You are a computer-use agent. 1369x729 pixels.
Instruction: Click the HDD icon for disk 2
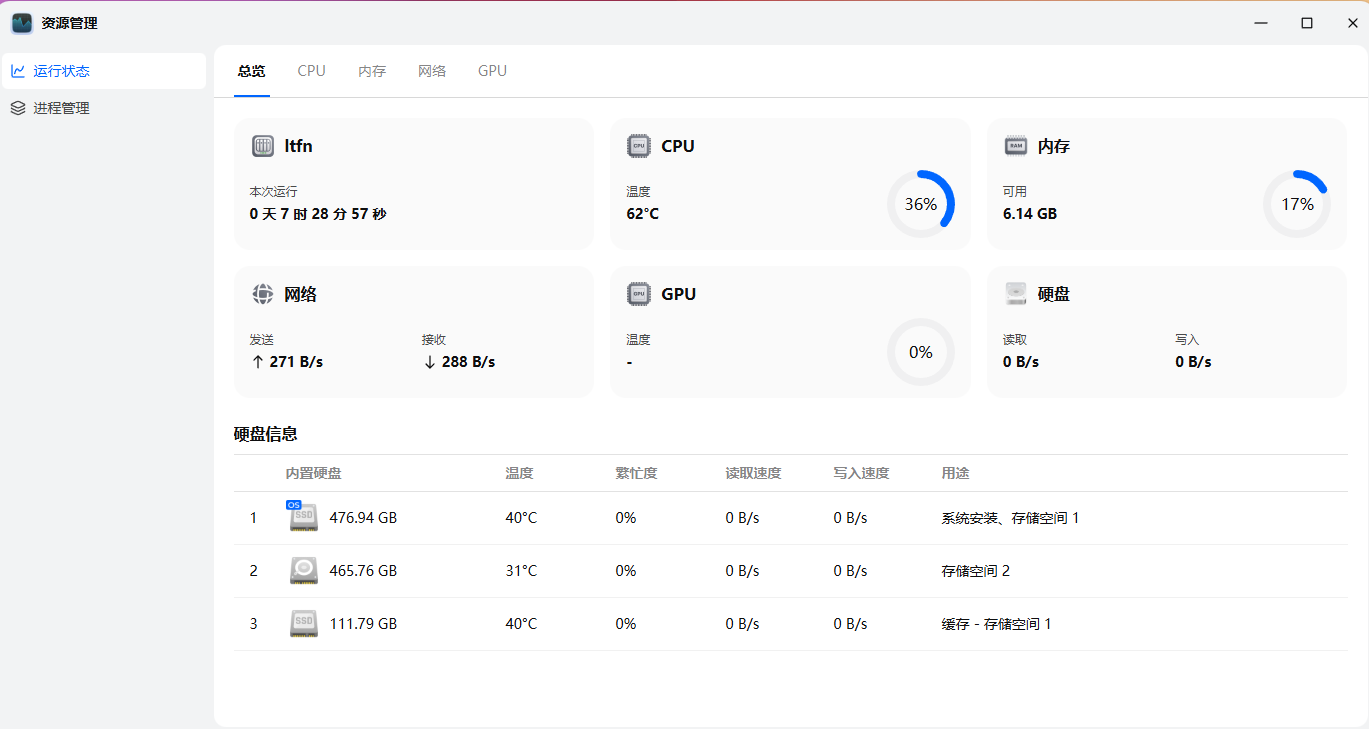click(304, 571)
